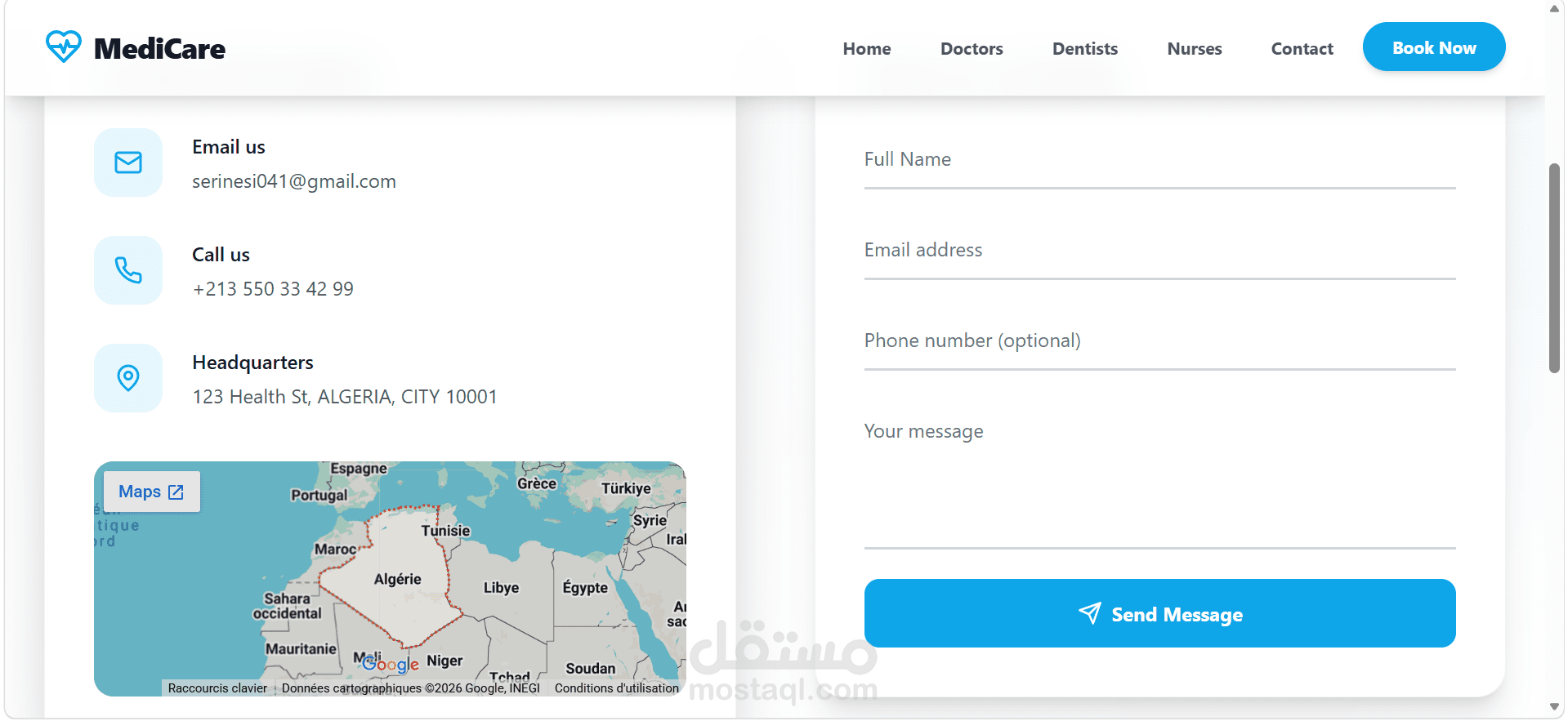Navigate to the Dentists section
This screenshot has height=721, width=1568.
1084,49
